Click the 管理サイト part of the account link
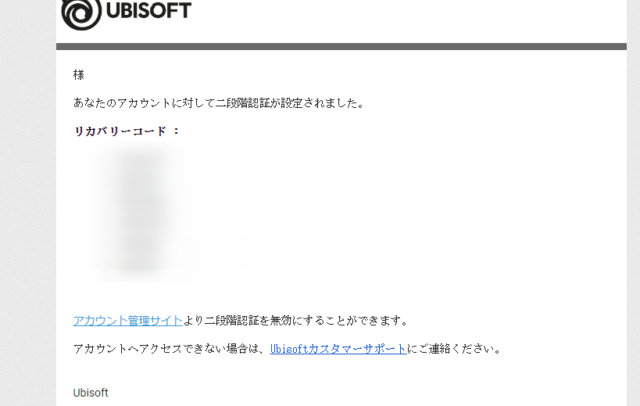The image size is (640, 406). (x=155, y=321)
